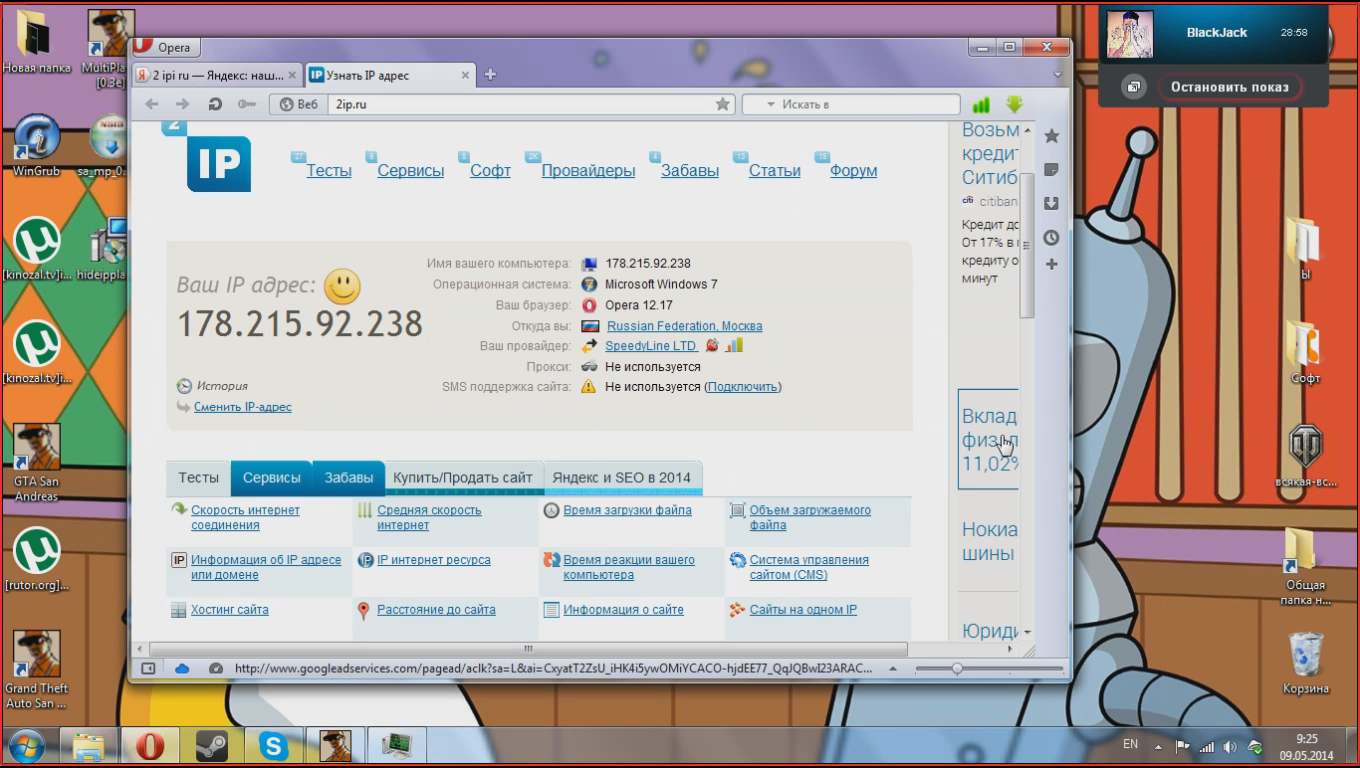
Task: Expand the closed tabs dropdown arrow
Action: point(1057,75)
